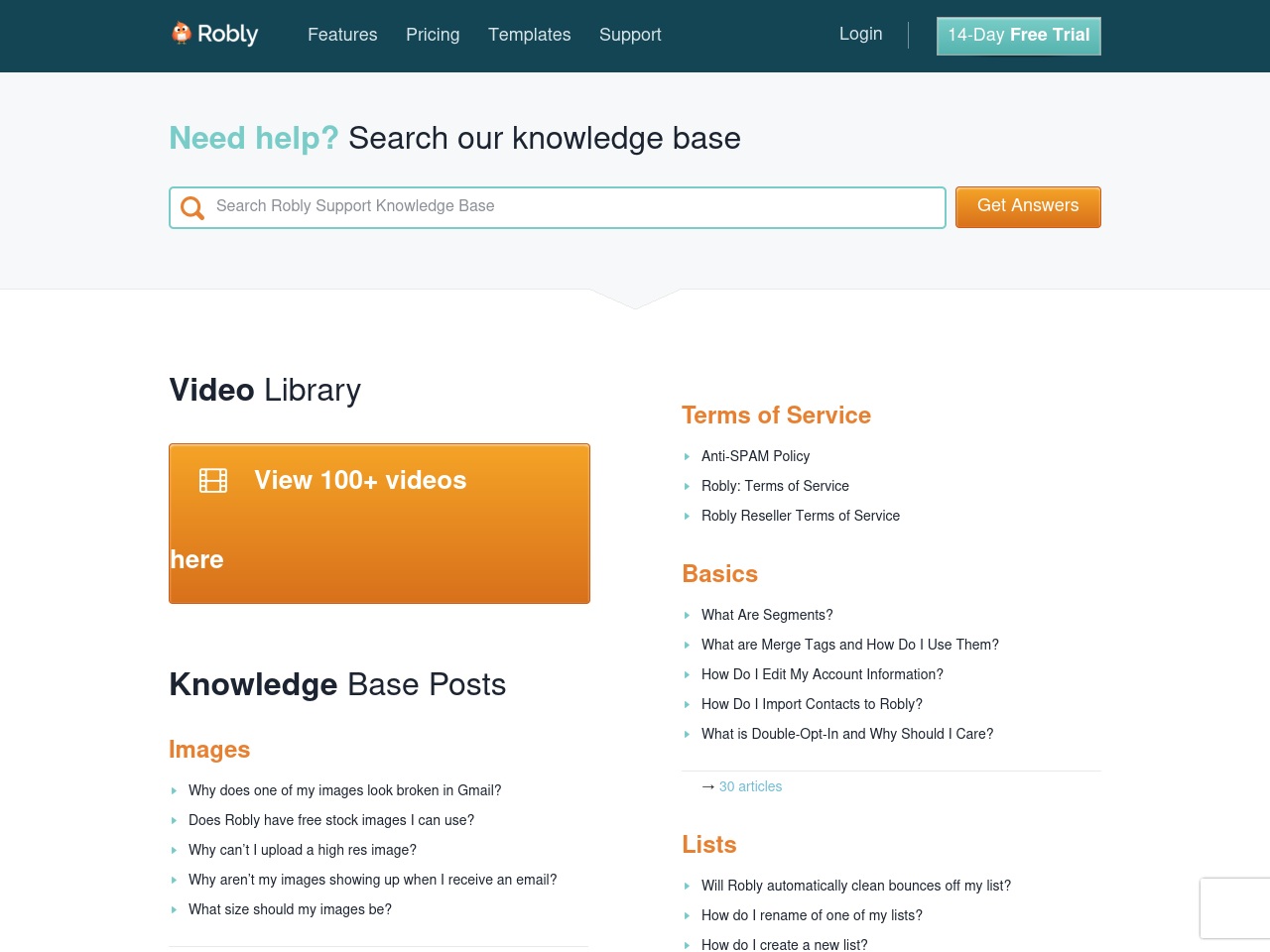Viewport: 1270px width, 952px height.
Task: Open the Basics category heading
Action: click(x=719, y=574)
